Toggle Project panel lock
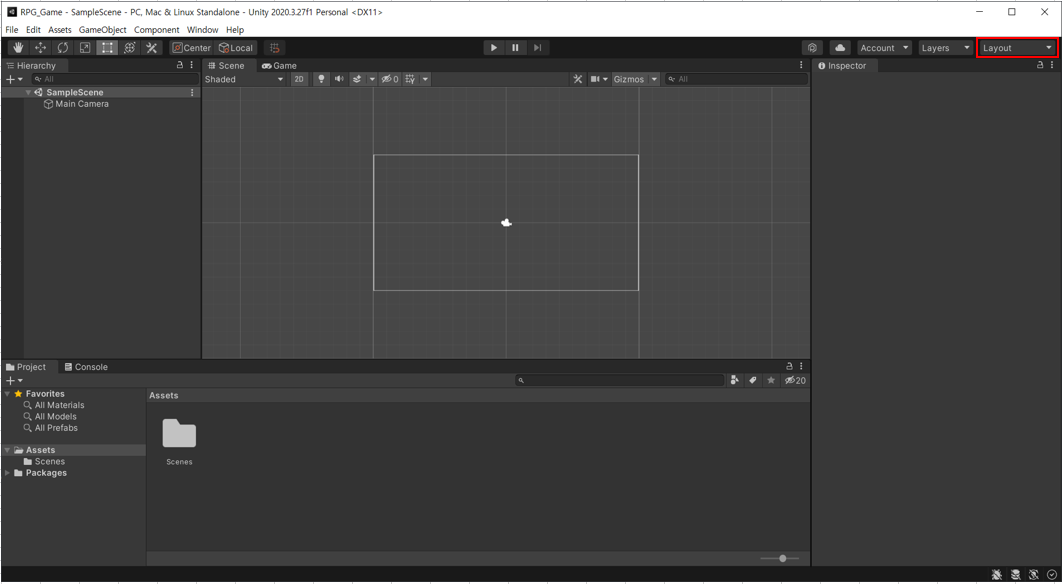This screenshot has height=584, width=1062. [789, 367]
